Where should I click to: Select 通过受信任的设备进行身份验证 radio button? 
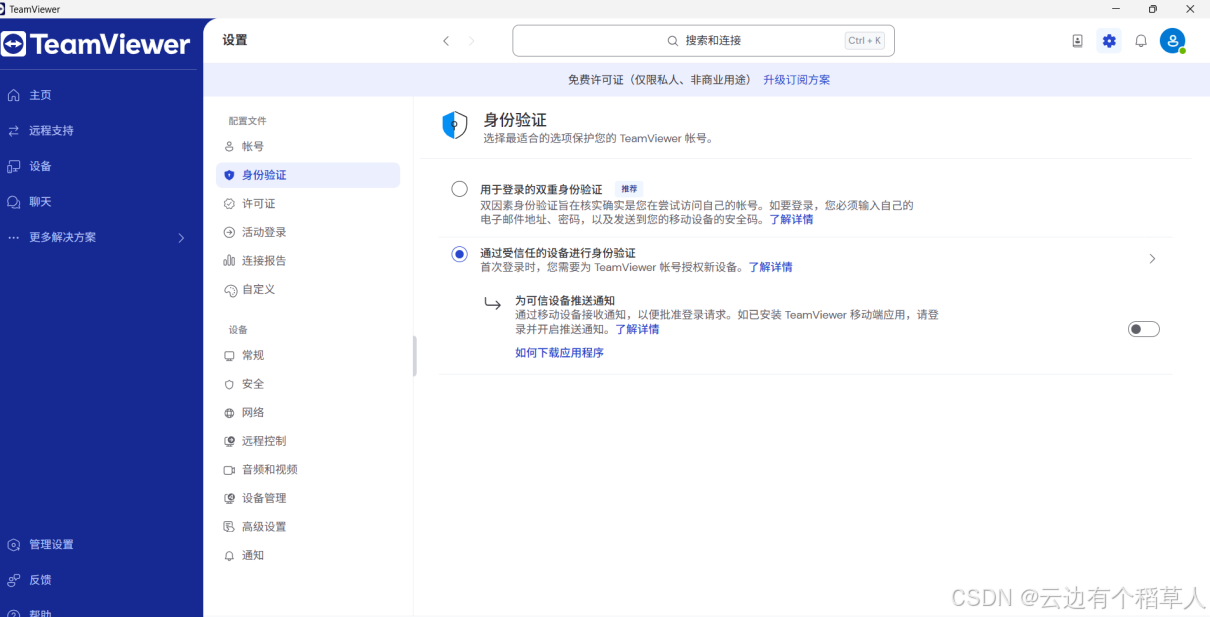tap(459, 254)
